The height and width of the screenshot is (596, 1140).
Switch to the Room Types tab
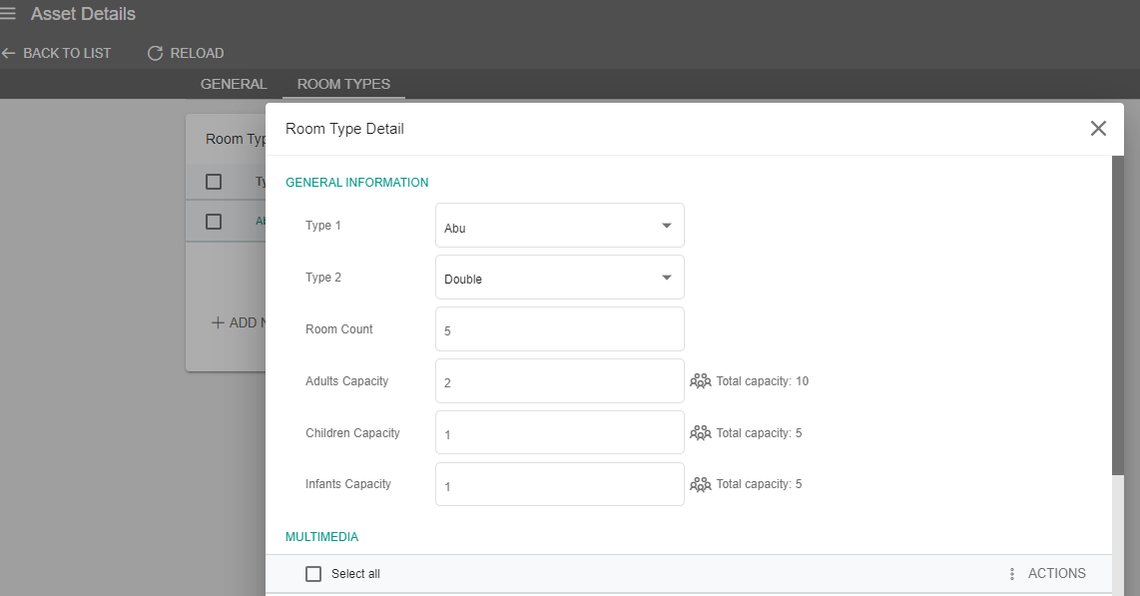344,84
